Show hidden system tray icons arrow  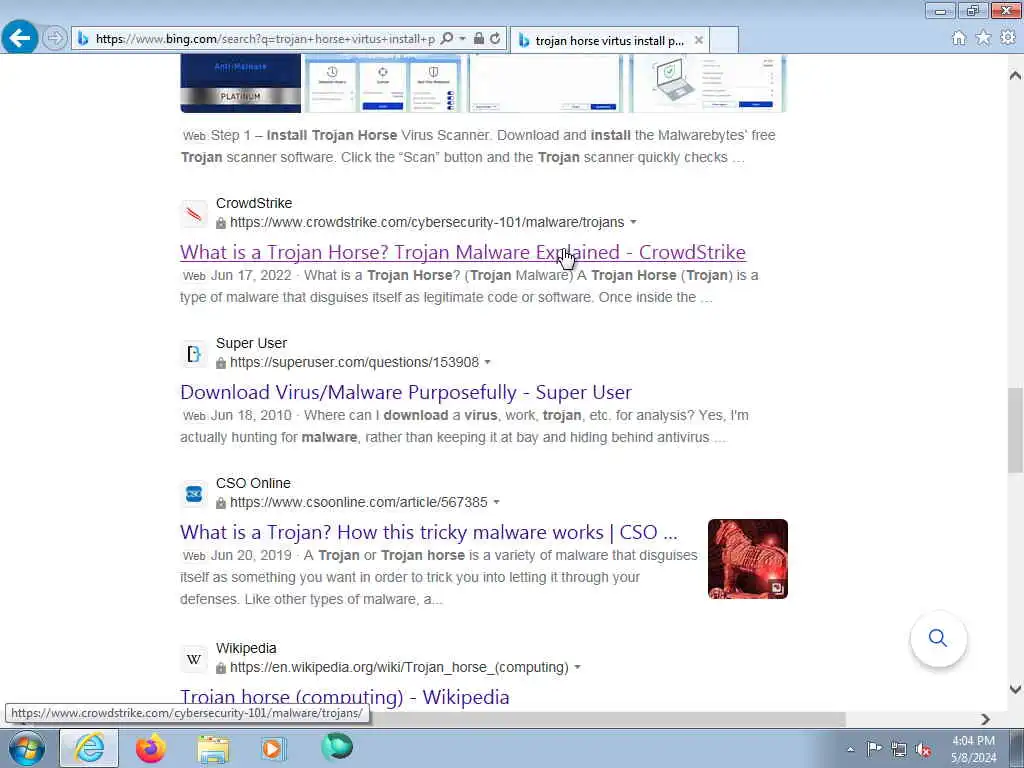coord(850,749)
